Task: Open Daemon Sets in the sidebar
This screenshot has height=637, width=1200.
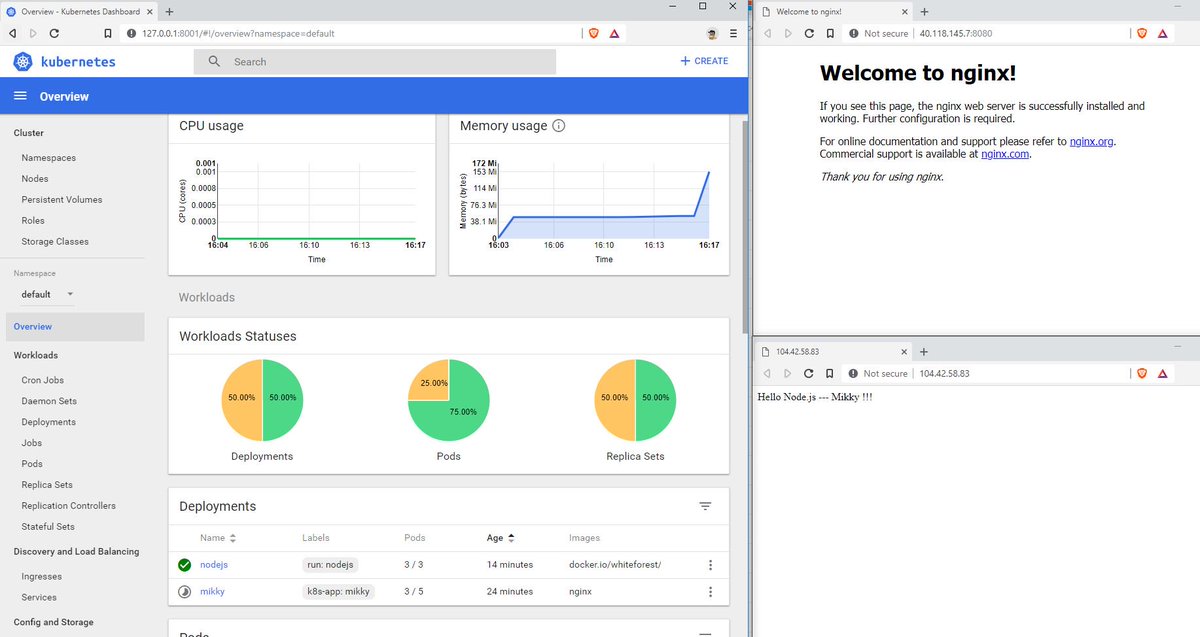Action: pos(49,401)
